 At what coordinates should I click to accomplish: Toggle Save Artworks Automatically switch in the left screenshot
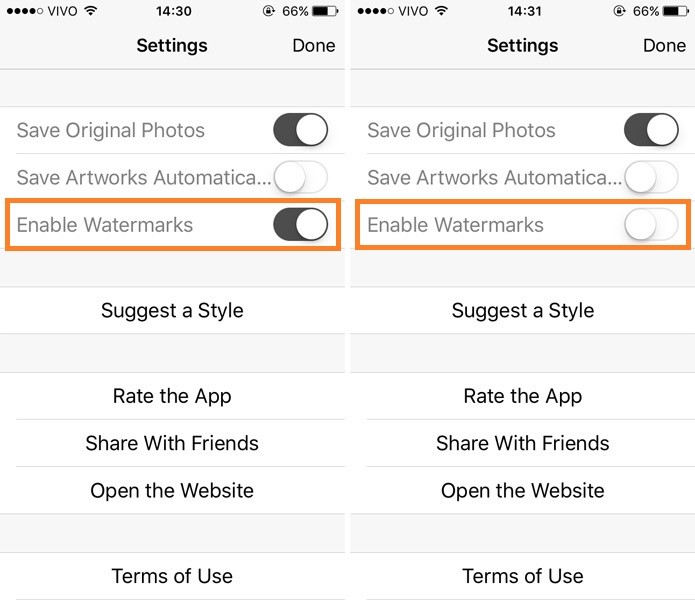tap(300, 178)
